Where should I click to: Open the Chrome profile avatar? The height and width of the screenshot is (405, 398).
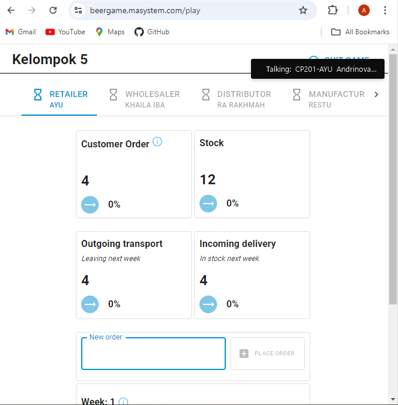pyautogui.click(x=364, y=10)
